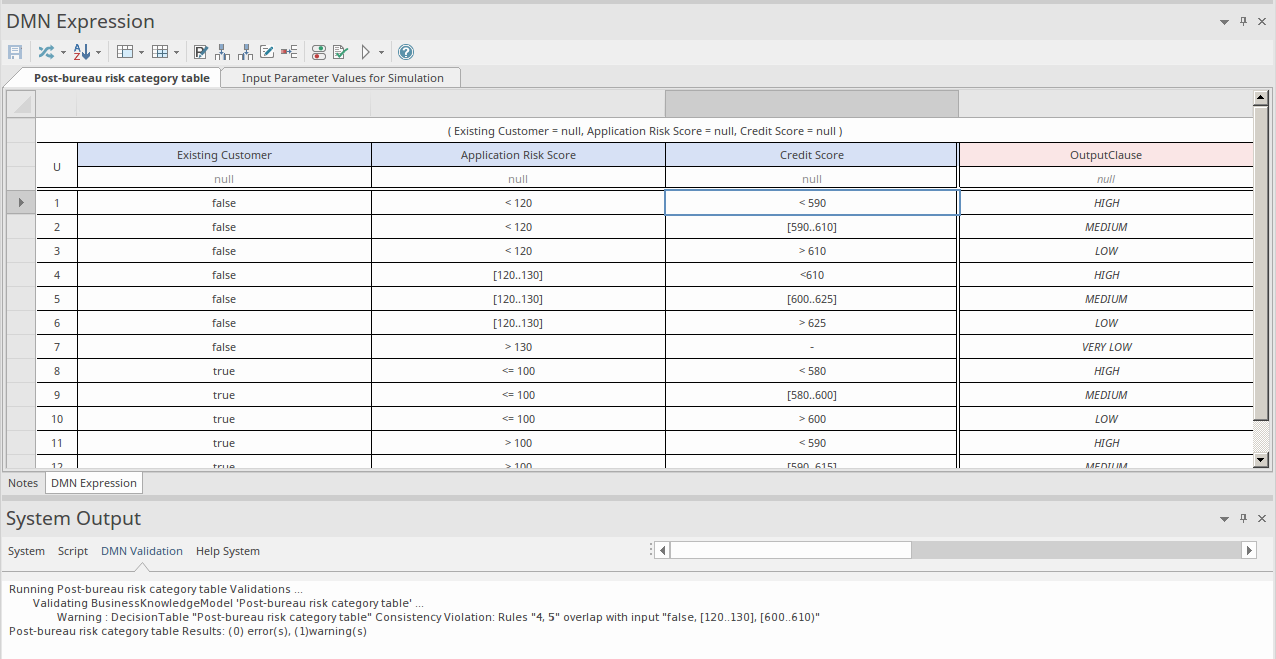Switch to Input Parameter Values for Simulation tab
The image size is (1276, 659).
[x=342, y=78]
